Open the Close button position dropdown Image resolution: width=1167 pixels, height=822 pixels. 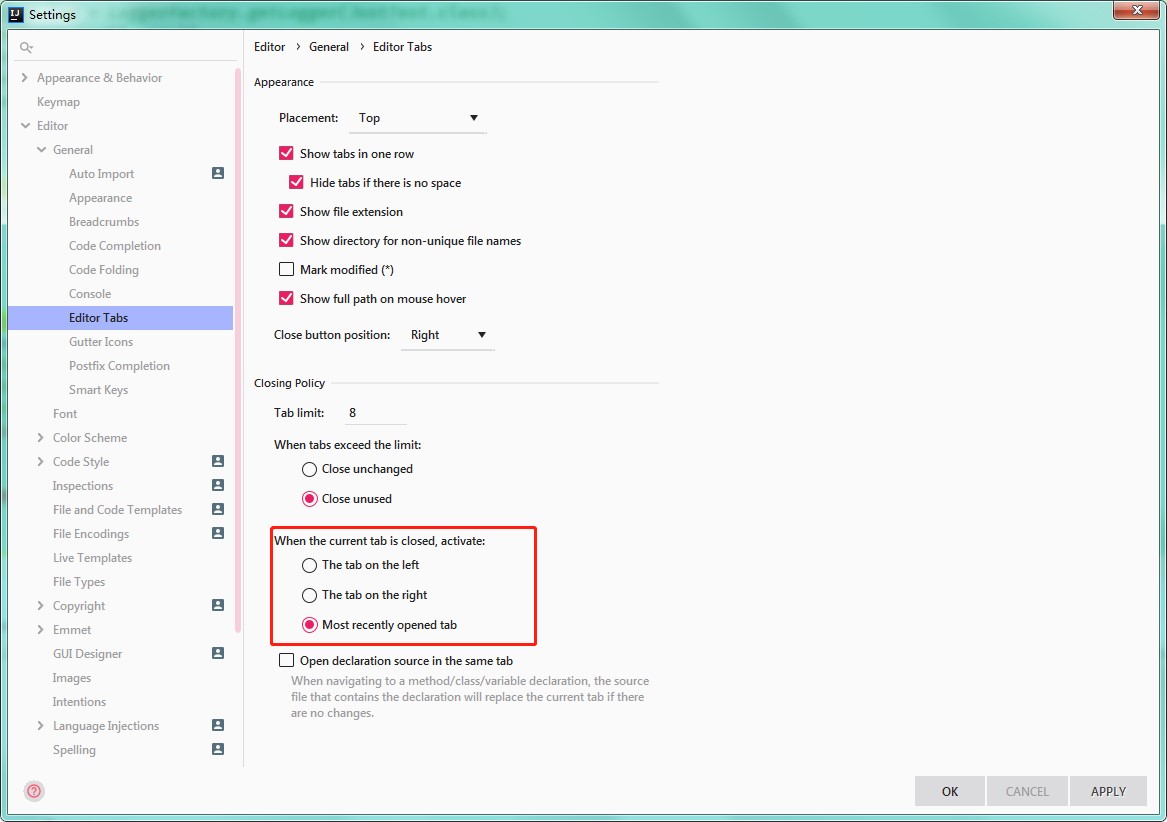pos(481,335)
